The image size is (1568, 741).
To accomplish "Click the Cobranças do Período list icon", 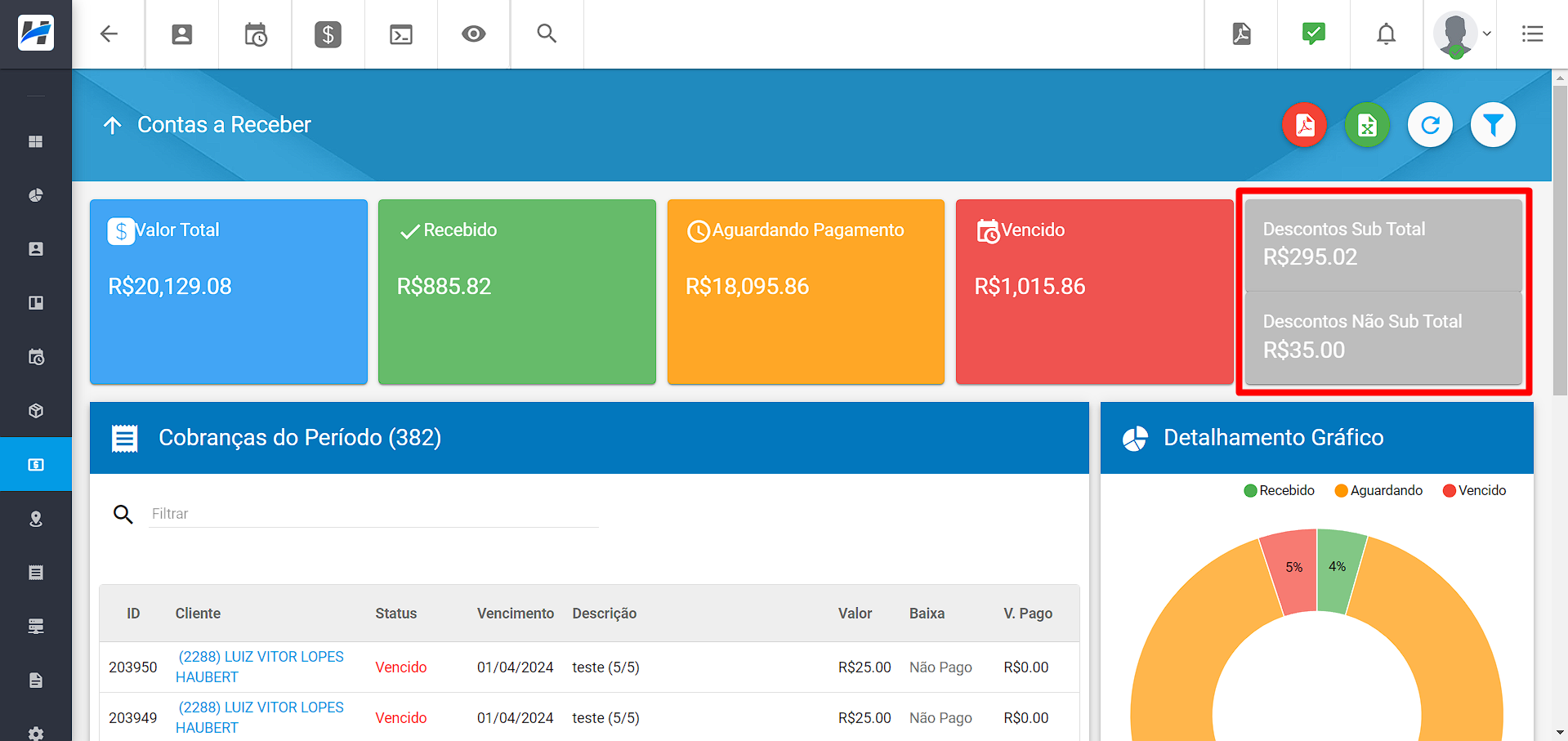I will point(124,439).
